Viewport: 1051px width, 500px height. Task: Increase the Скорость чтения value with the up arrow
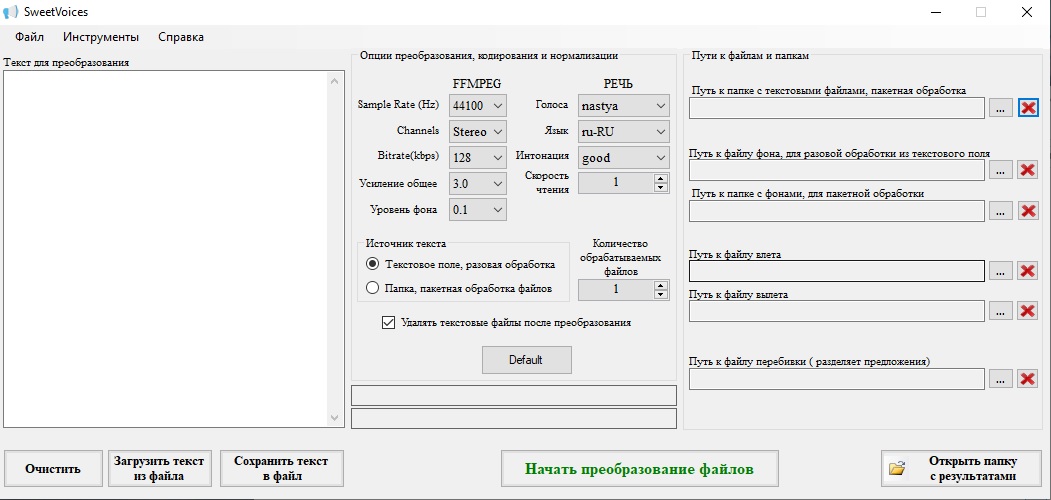tap(661, 178)
